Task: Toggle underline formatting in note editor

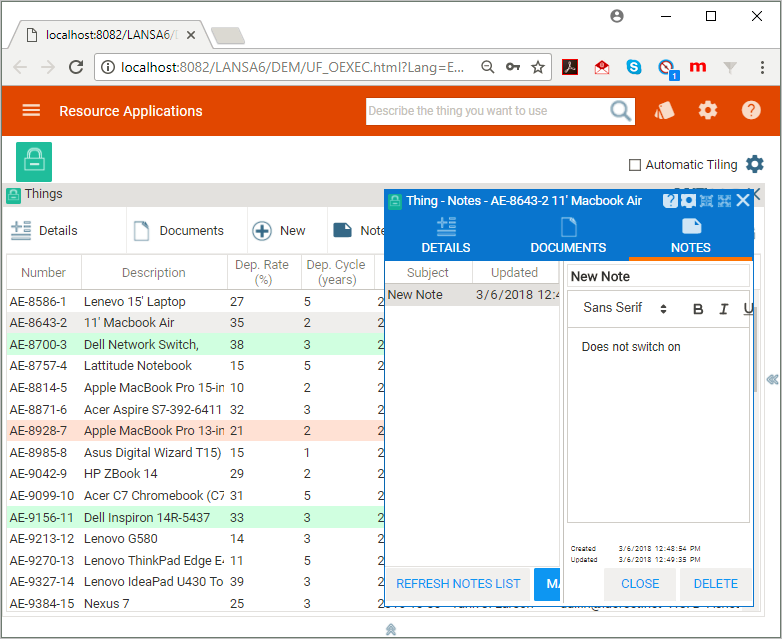Action: click(x=748, y=309)
